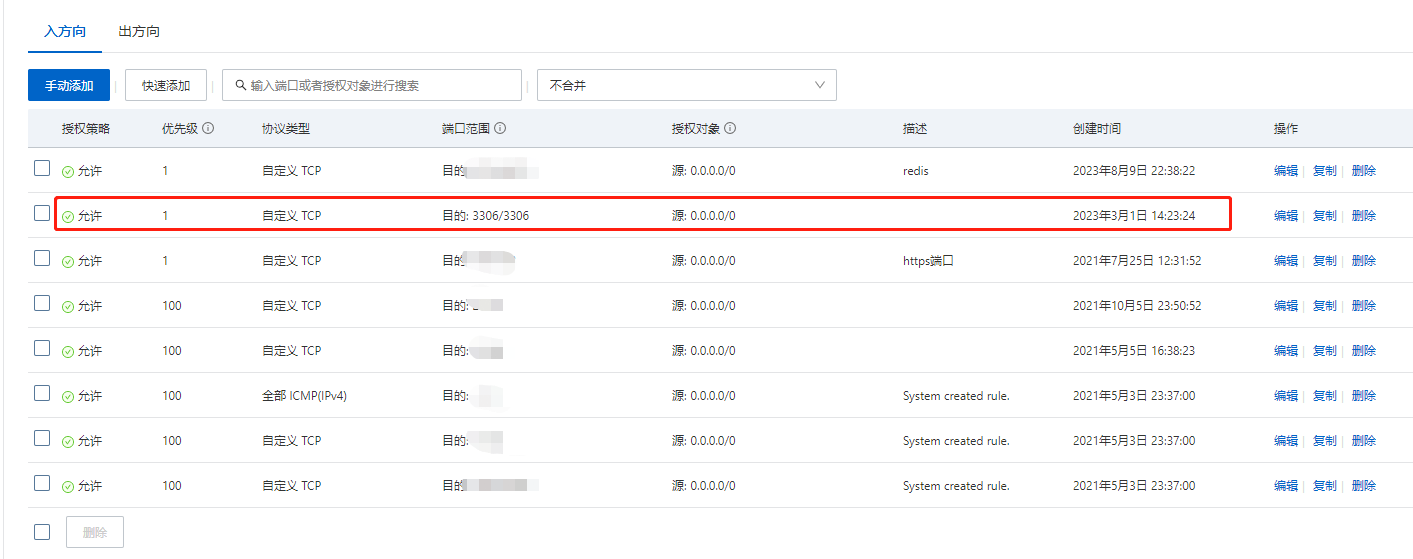Click 复制 for the 3306/3306 rule
Image resolution: width=1413 pixels, height=559 pixels.
point(1324,216)
